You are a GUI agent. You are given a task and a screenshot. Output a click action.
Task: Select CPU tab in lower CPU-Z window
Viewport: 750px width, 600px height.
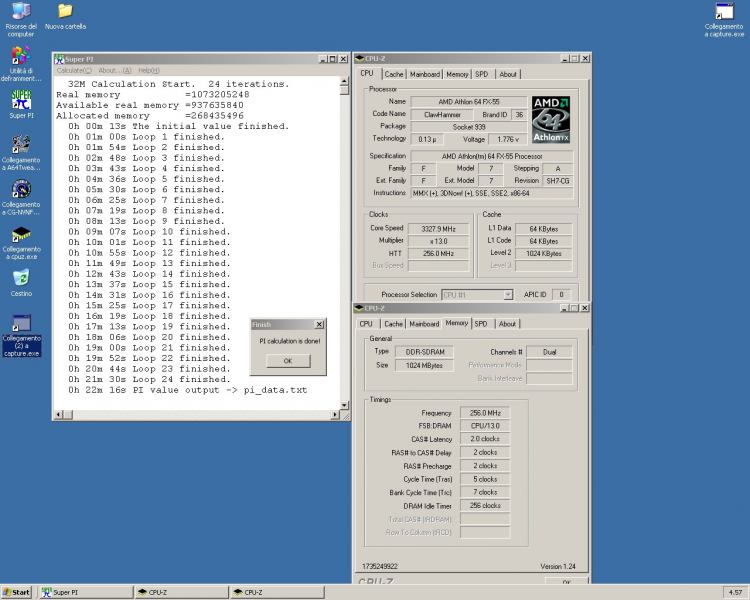tap(366, 324)
